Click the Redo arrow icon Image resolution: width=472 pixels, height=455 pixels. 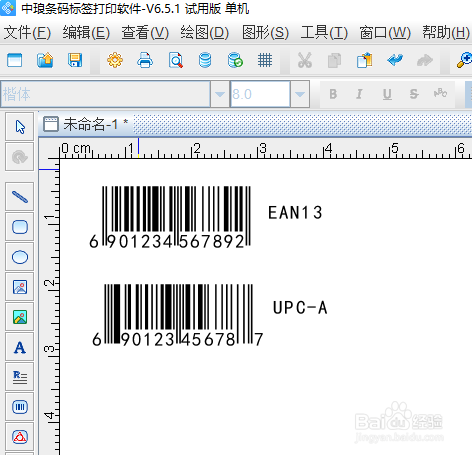click(425, 60)
